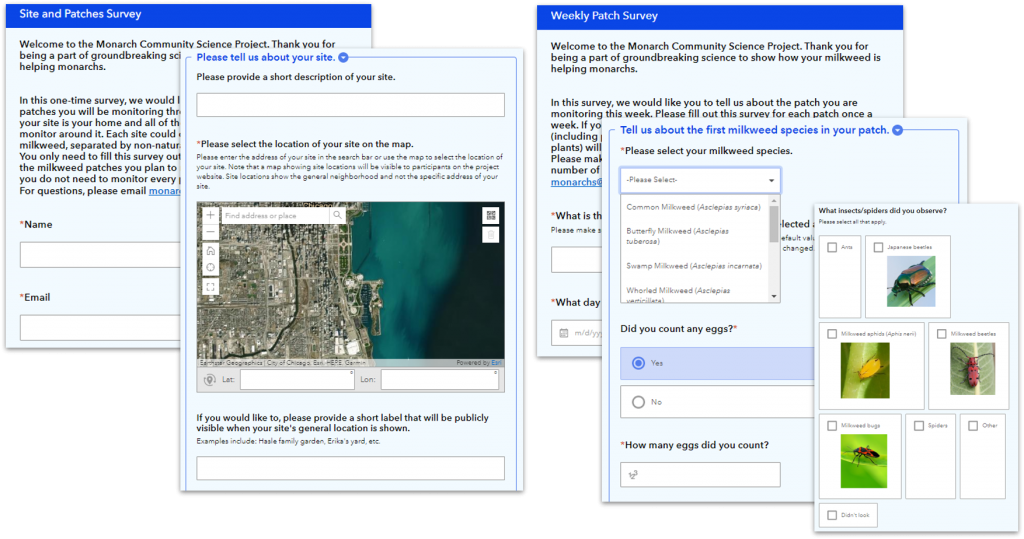Image resolution: width=1024 pixels, height=539 pixels.
Task: Click the species list scrollbar thumb
Action: [775, 224]
